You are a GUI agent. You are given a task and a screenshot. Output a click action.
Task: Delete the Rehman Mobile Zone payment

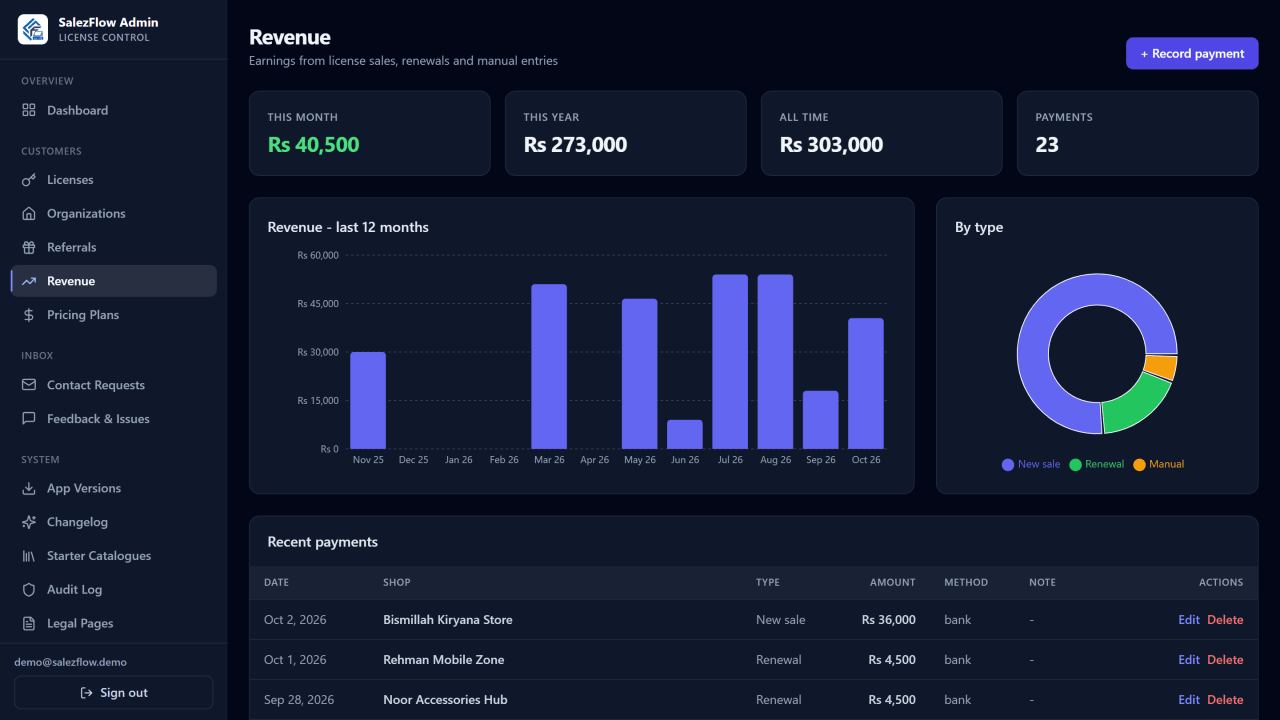1225,660
